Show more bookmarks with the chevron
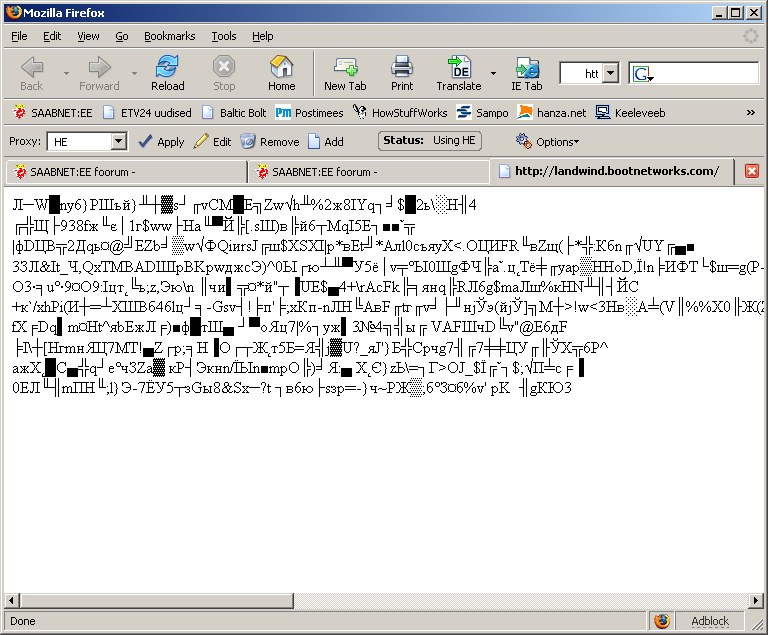The height and width of the screenshot is (635, 768). [750, 113]
